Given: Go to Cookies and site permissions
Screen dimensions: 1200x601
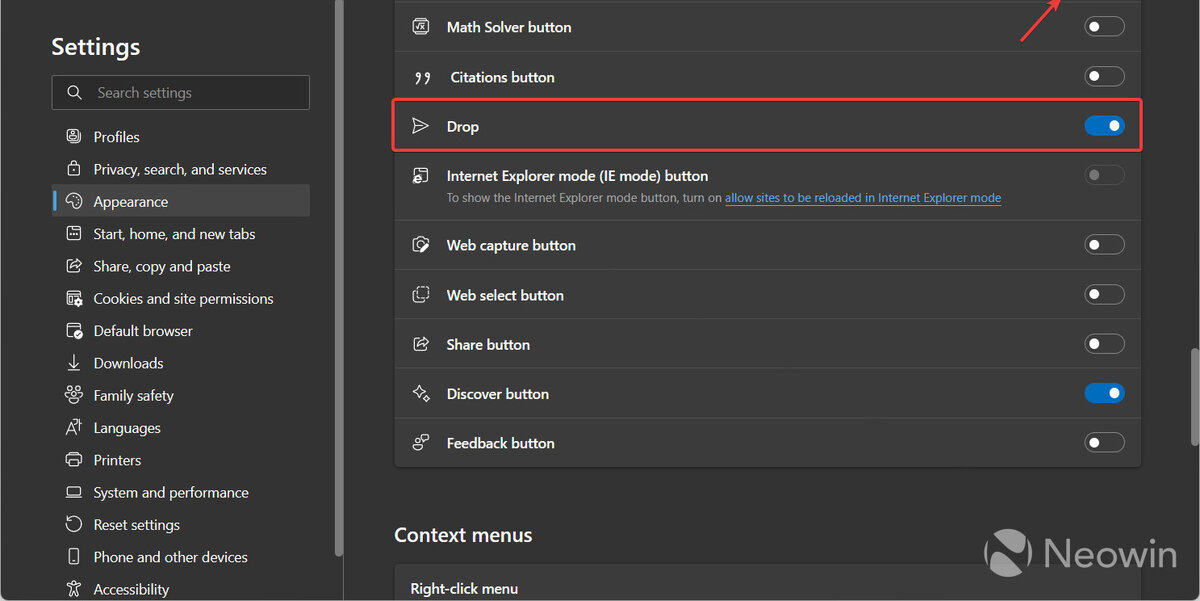Looking at the screenshot, I should [183, 298].
